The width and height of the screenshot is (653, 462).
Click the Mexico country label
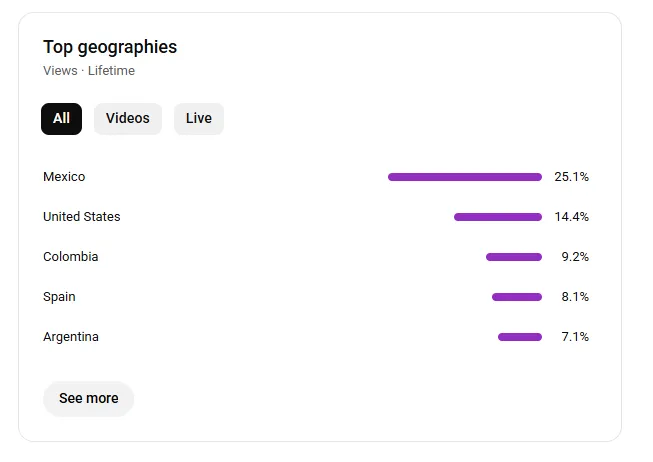click(64, 177)
